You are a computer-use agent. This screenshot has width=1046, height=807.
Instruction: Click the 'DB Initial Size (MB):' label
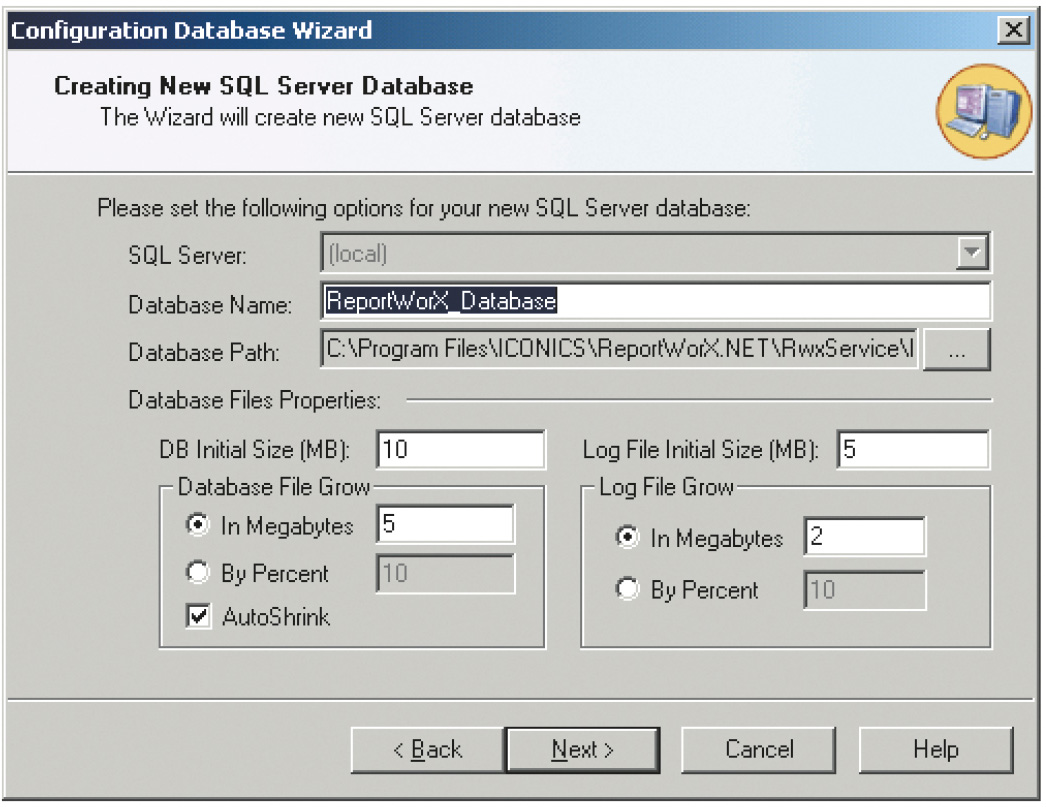pos(254,450)
